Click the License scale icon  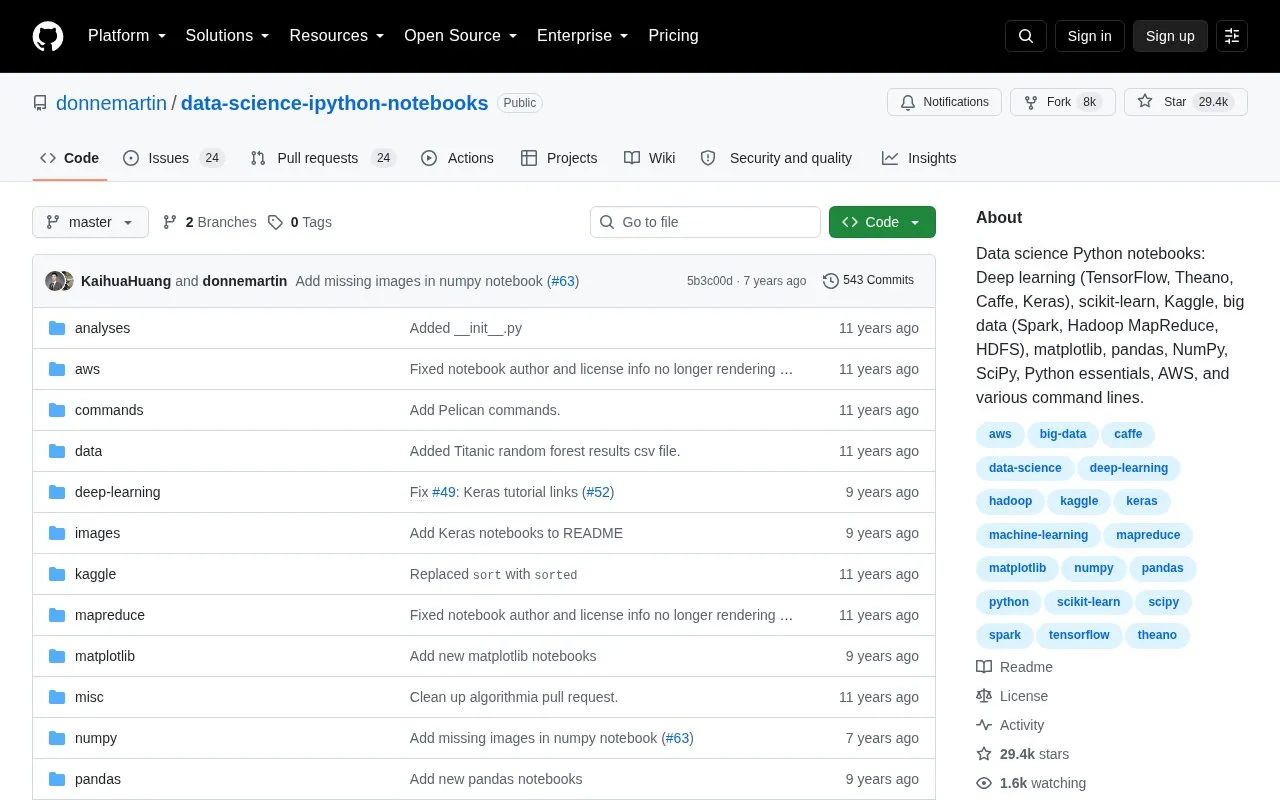[984, 696]
